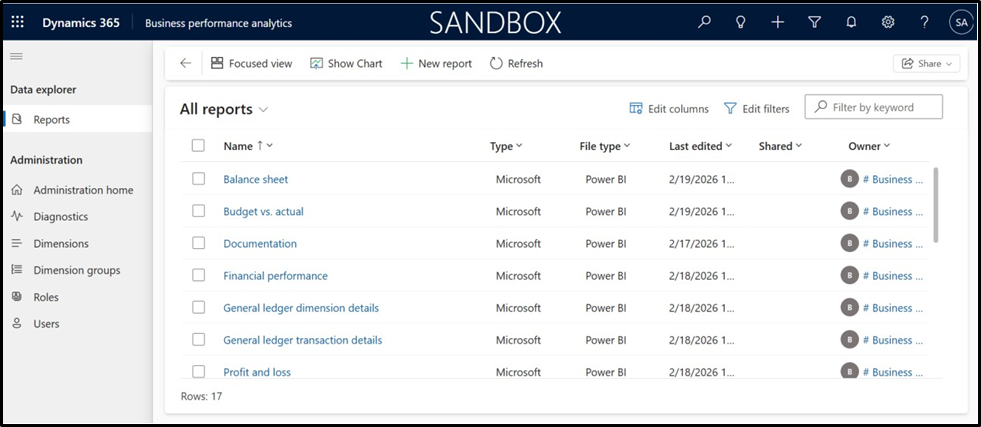
Task: Select the Budget vs. actual checkbox
Action: [x=198, y=211]
